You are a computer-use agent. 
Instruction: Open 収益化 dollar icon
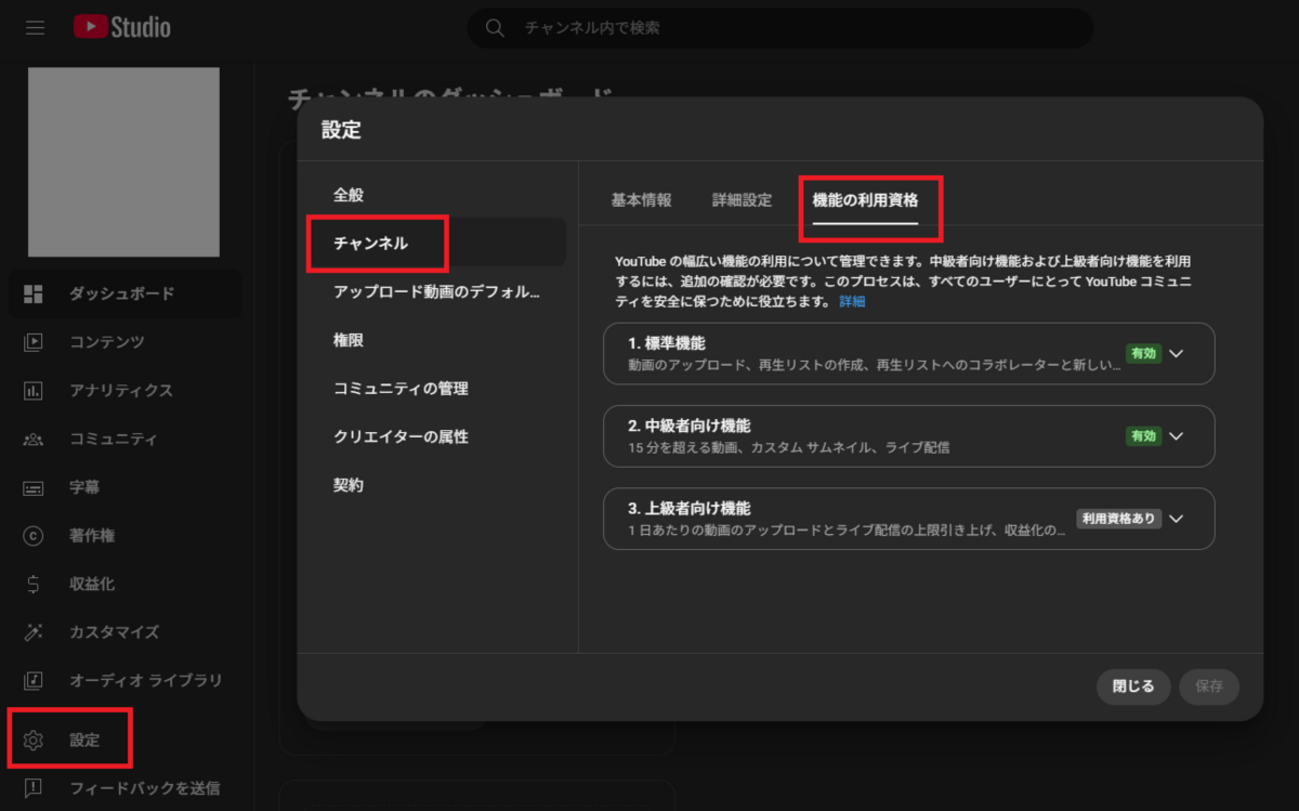33,584
